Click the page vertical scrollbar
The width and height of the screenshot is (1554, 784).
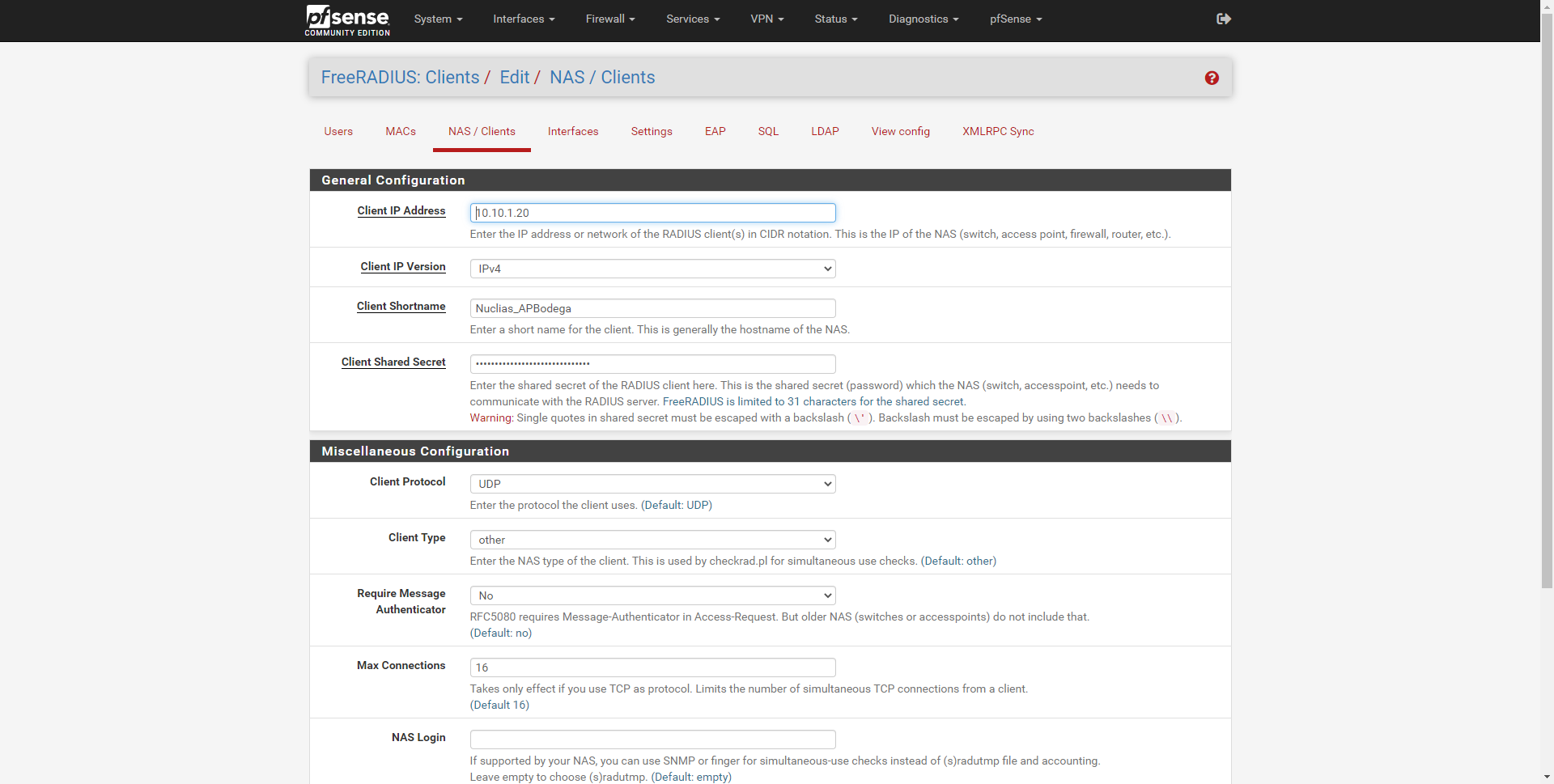point(1547,299)
